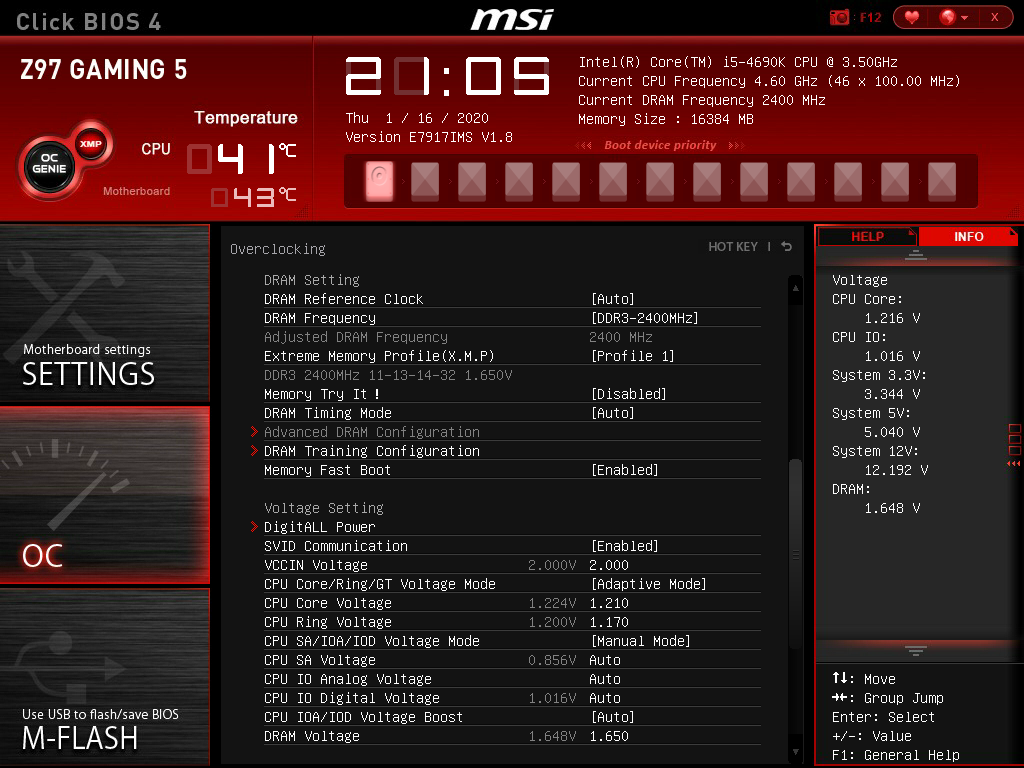Click the bottom grip handle of the info panel
1024x768 pixels.
916,650
